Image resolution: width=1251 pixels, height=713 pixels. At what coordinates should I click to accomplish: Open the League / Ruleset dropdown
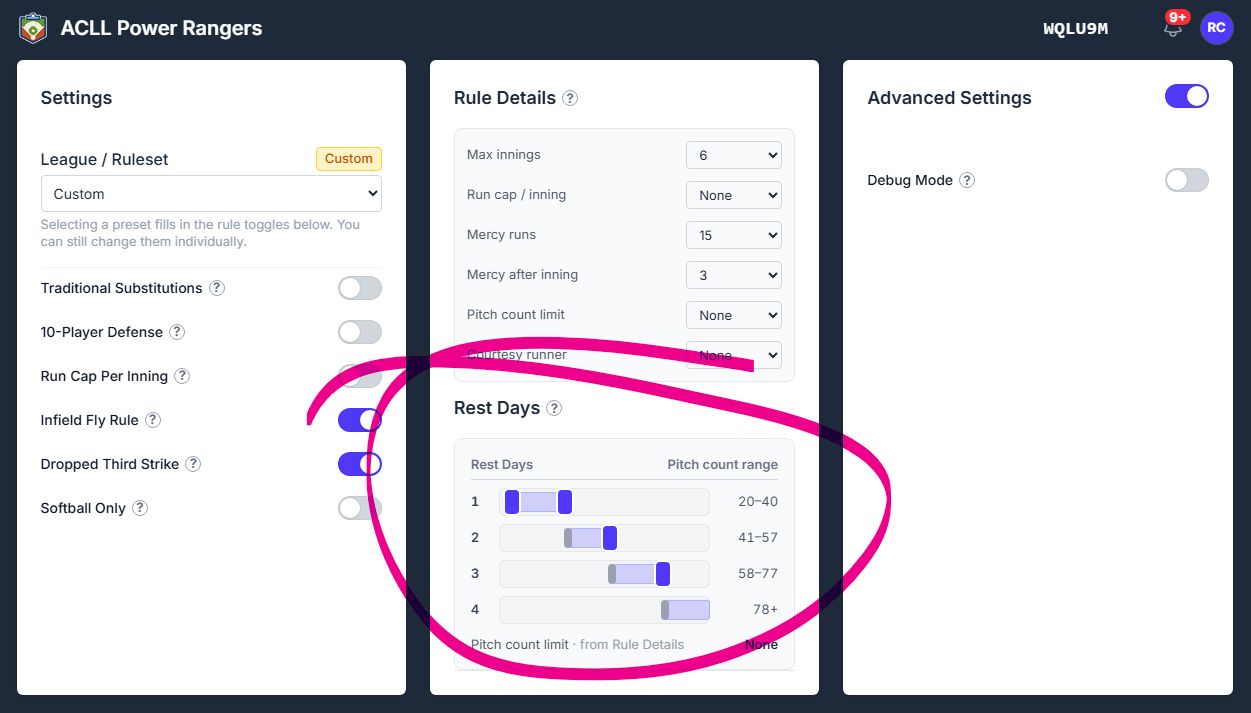click(211, 194)
